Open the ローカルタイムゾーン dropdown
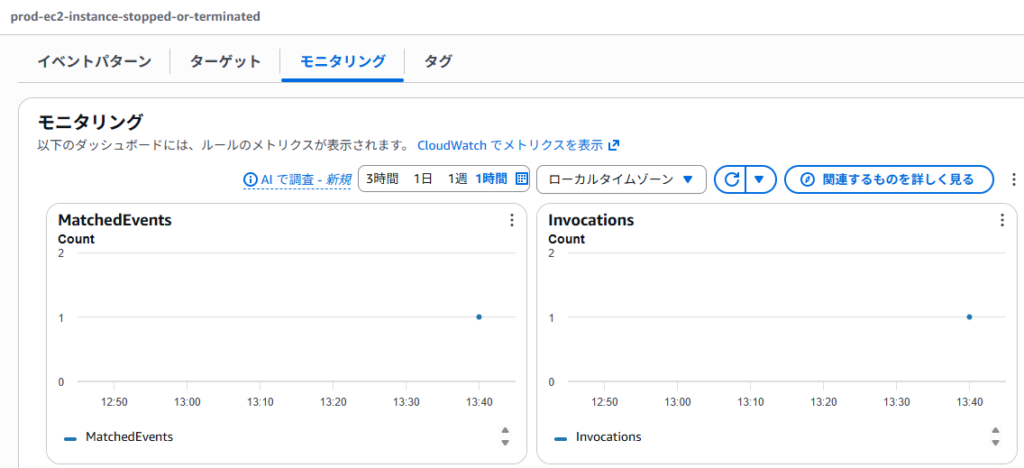This screenshot has height=468, width=1024. 621,179
